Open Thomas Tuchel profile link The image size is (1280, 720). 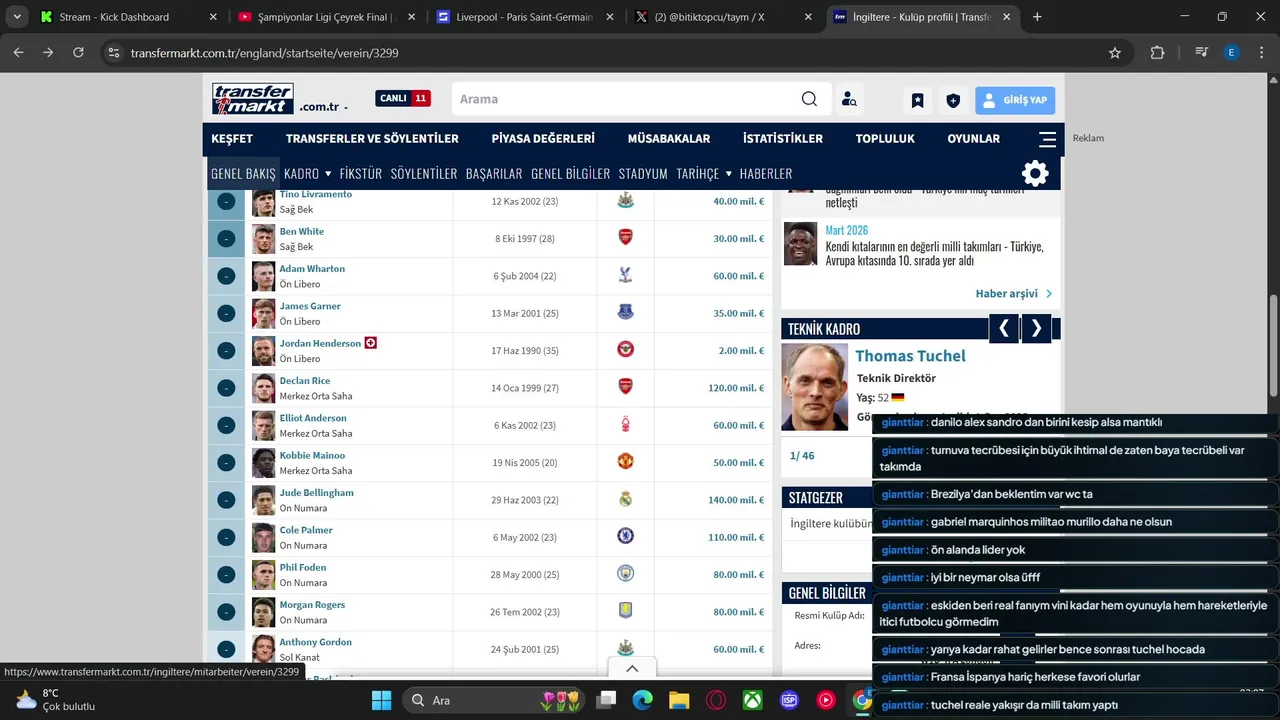[x=910, y=356]
